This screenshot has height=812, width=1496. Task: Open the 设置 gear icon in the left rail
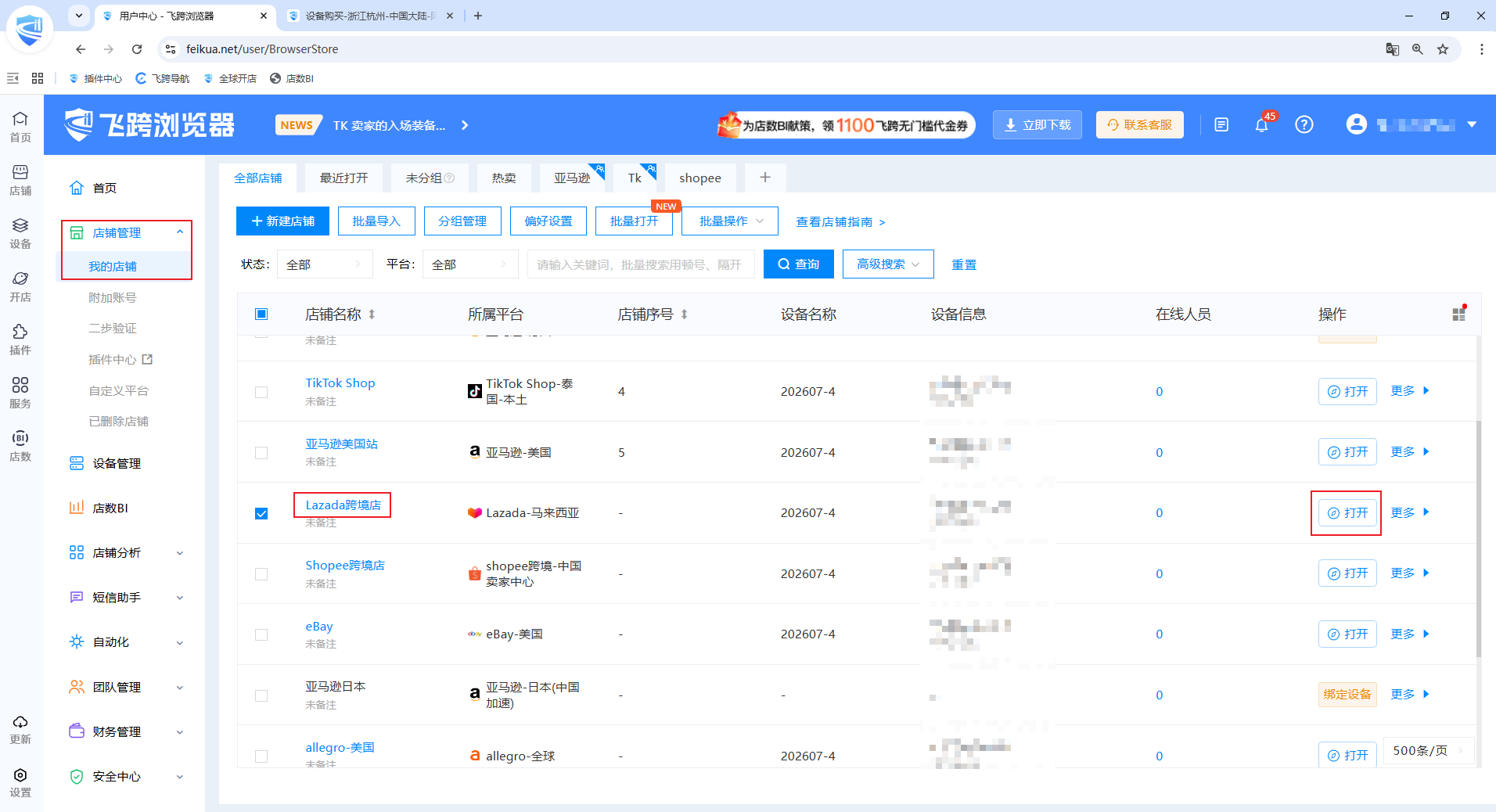point(20,781)
